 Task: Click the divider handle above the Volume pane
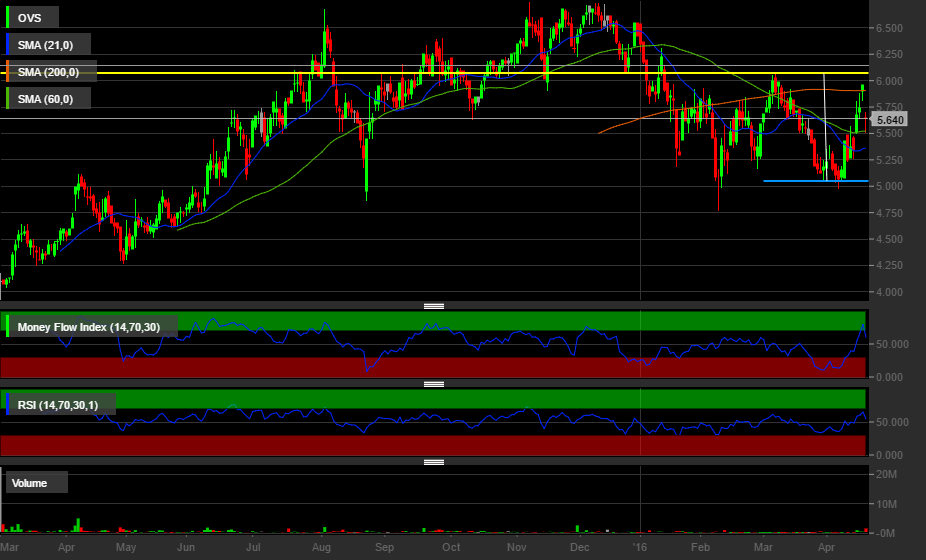(x=434, y=461)
